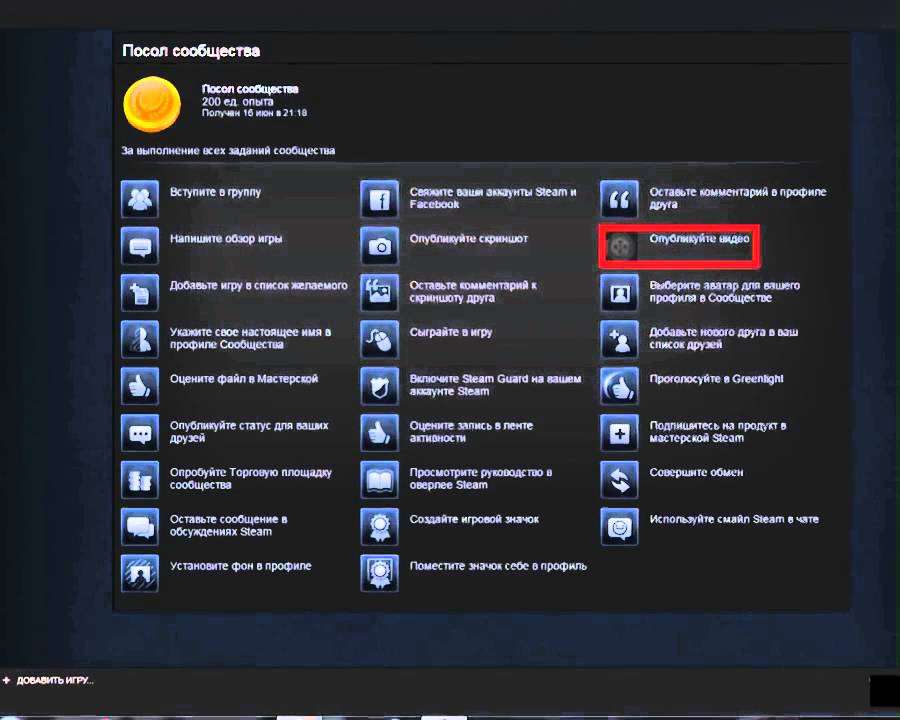The height and width of the screenshot is (720, 900).
Task: Click the real name task icon
Action: click(139, 339)
